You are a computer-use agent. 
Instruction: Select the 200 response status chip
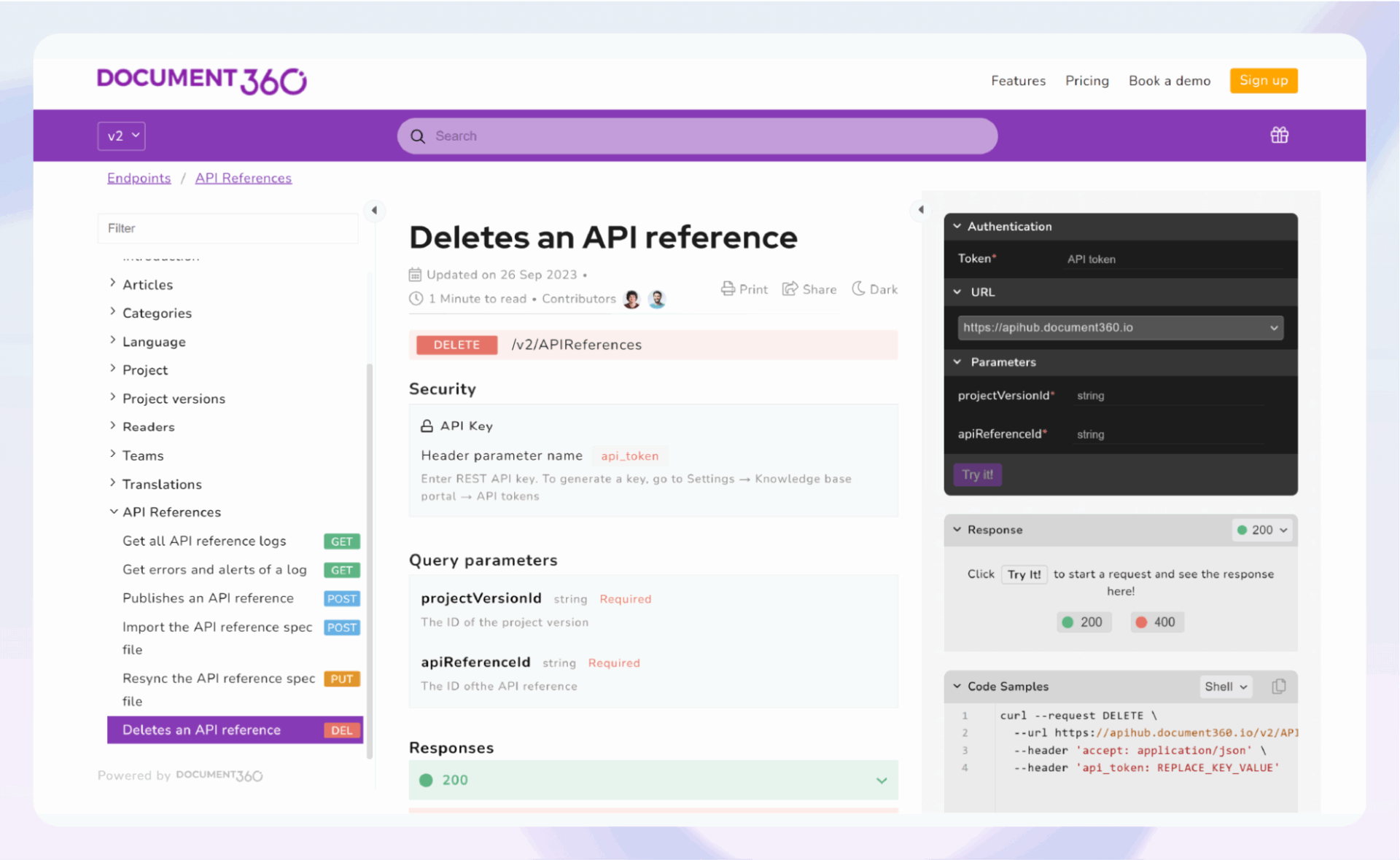tap(1084, 622)
